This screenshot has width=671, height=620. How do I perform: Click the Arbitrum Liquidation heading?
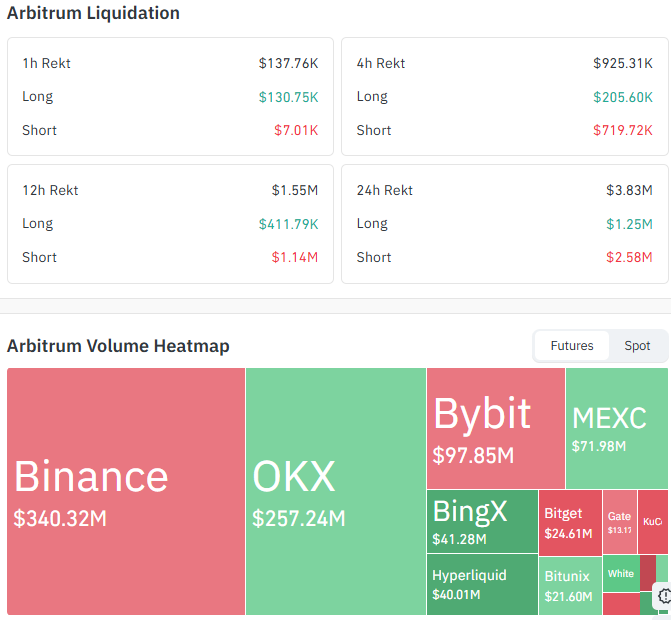tap(93, 13)
